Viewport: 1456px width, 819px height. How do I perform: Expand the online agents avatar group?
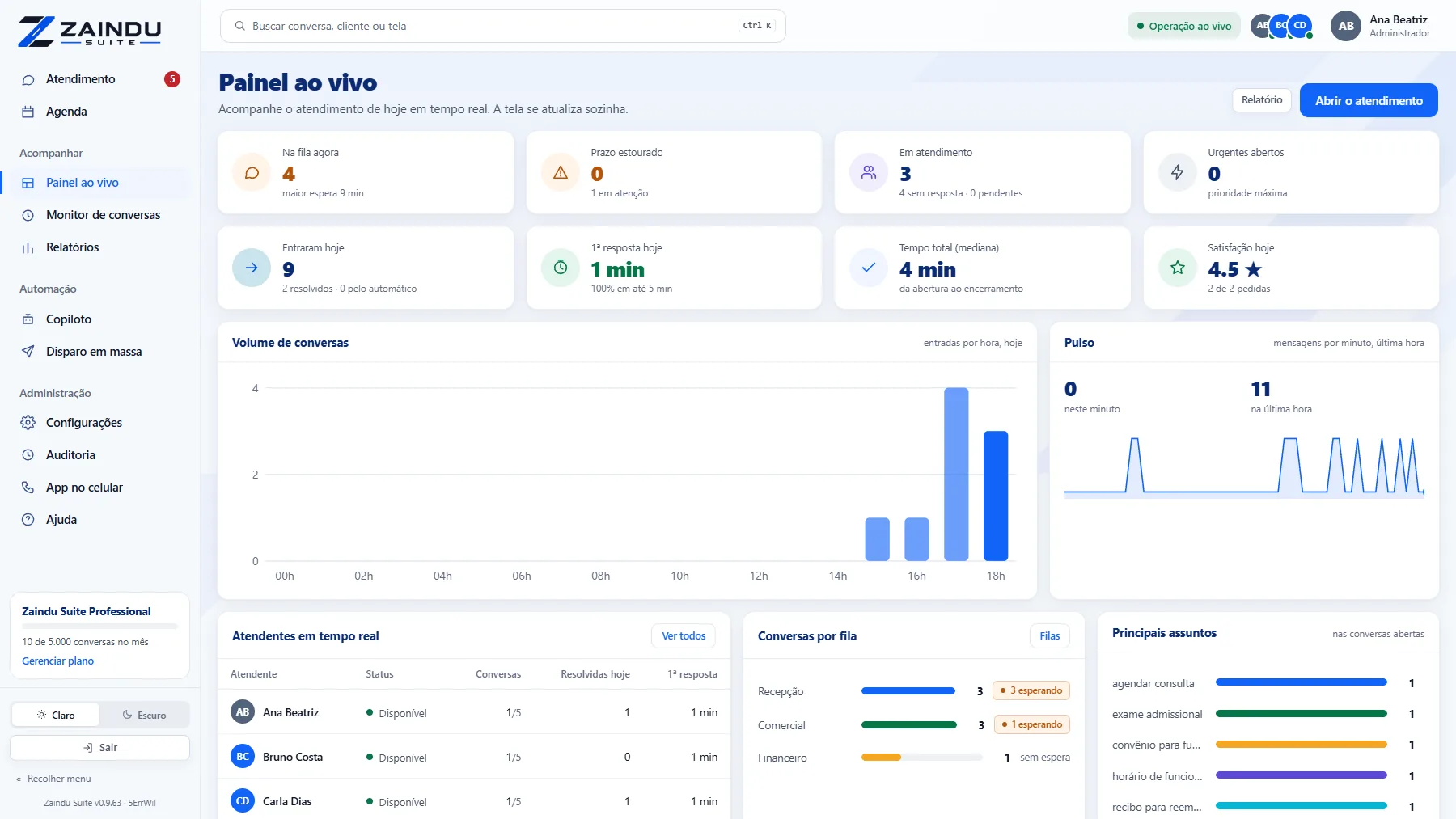pos(1281,26)
